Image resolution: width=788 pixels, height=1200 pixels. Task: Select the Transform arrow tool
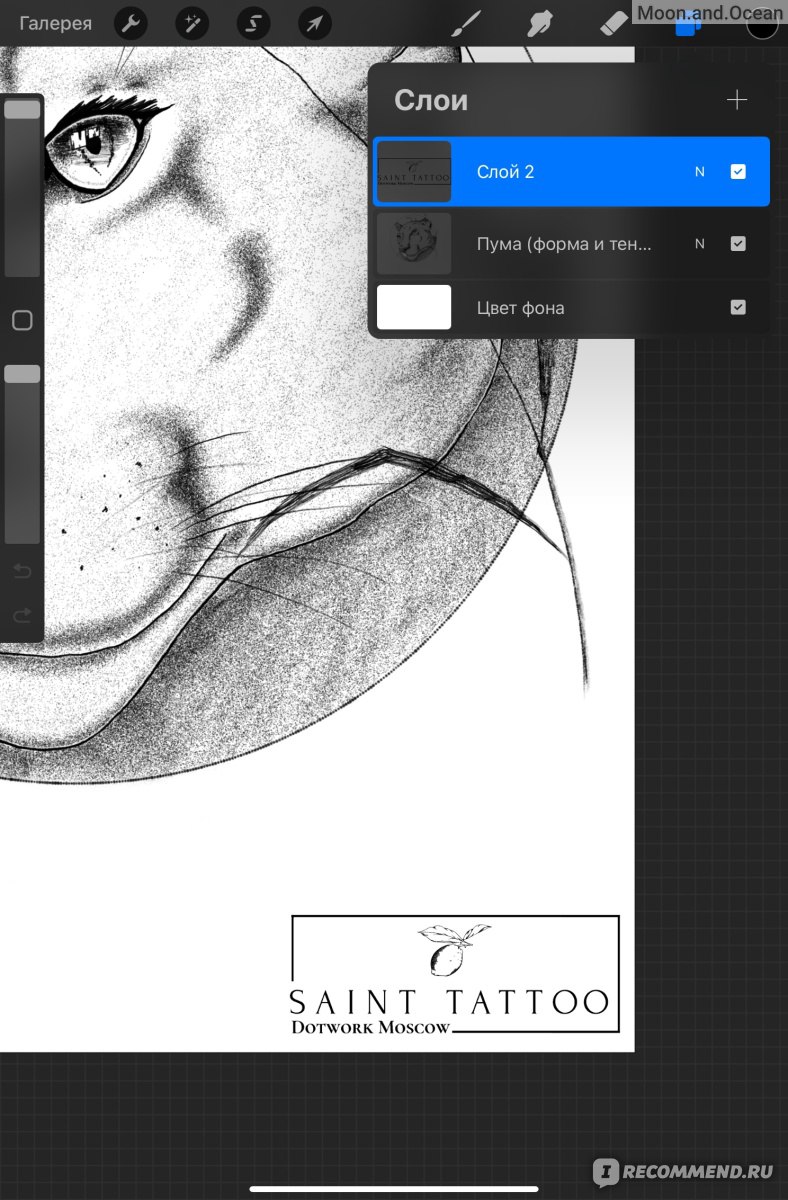[314, 23]
